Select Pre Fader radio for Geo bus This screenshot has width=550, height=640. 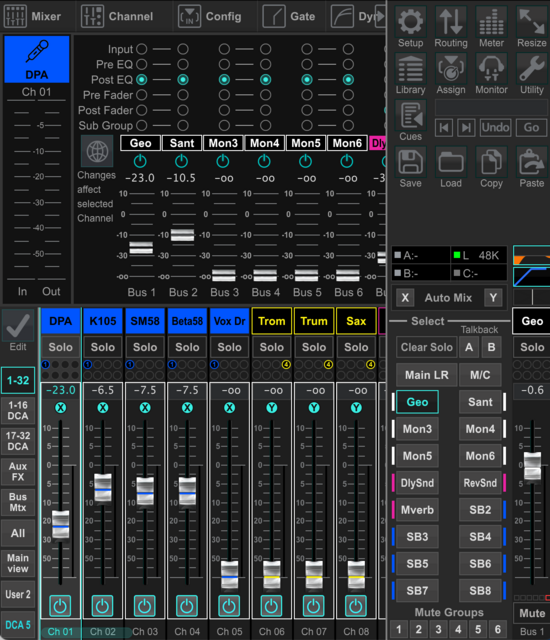[142, 95]
